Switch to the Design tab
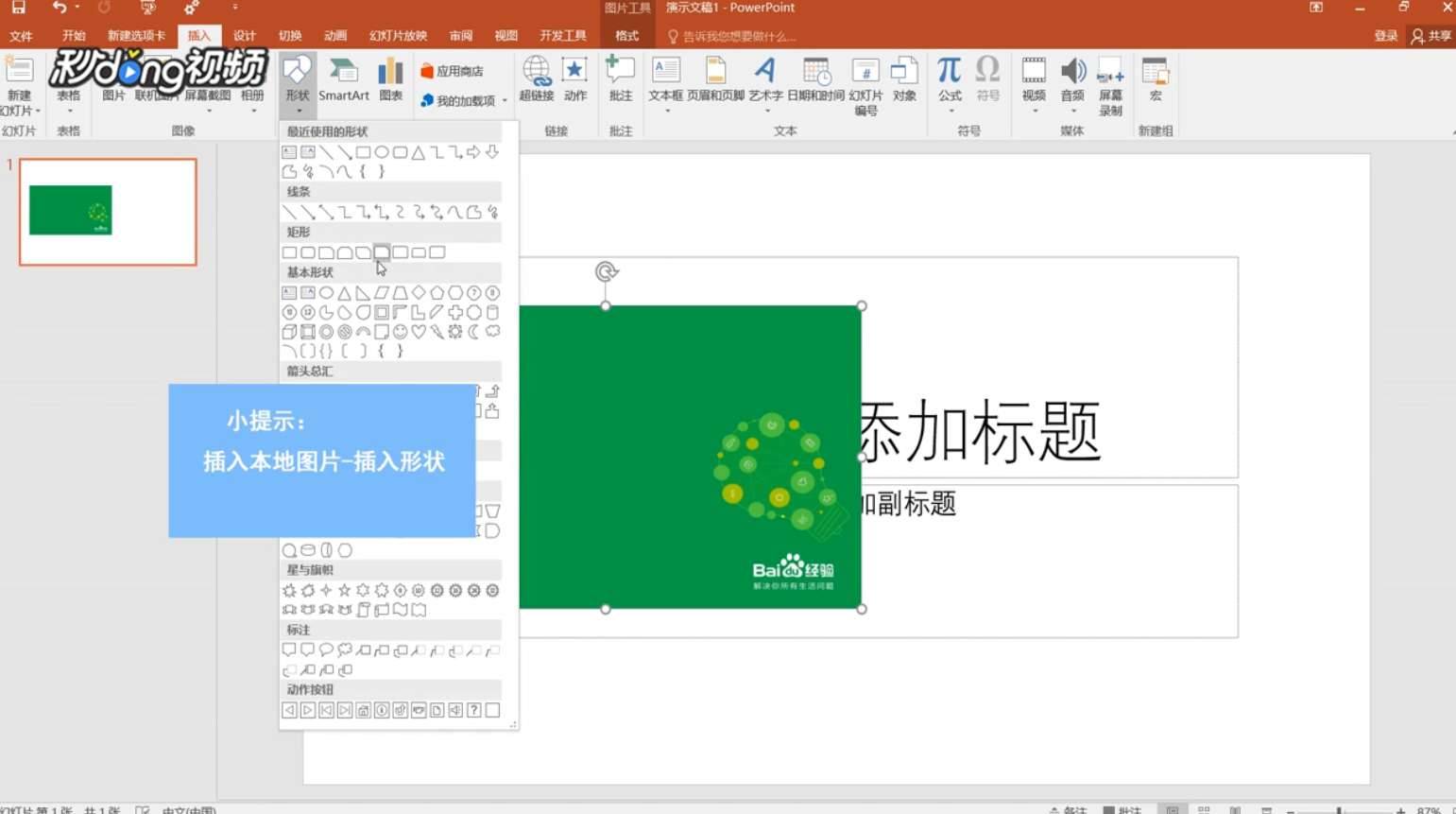The height and width of the screenshot is (814, 1456). (x=245, y=36)
